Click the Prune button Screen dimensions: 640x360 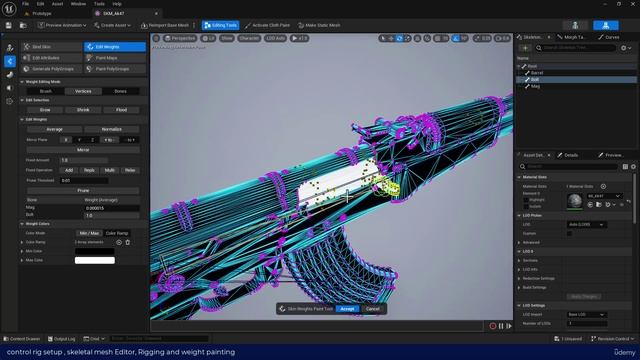tap(83, 191)
